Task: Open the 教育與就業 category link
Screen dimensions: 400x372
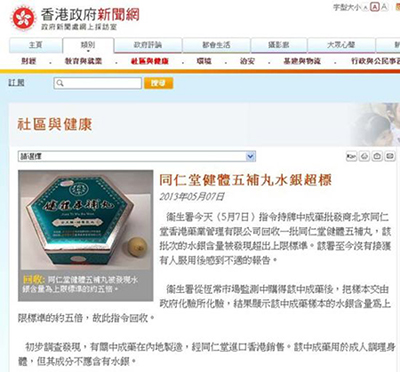Action: pos(83,61)
